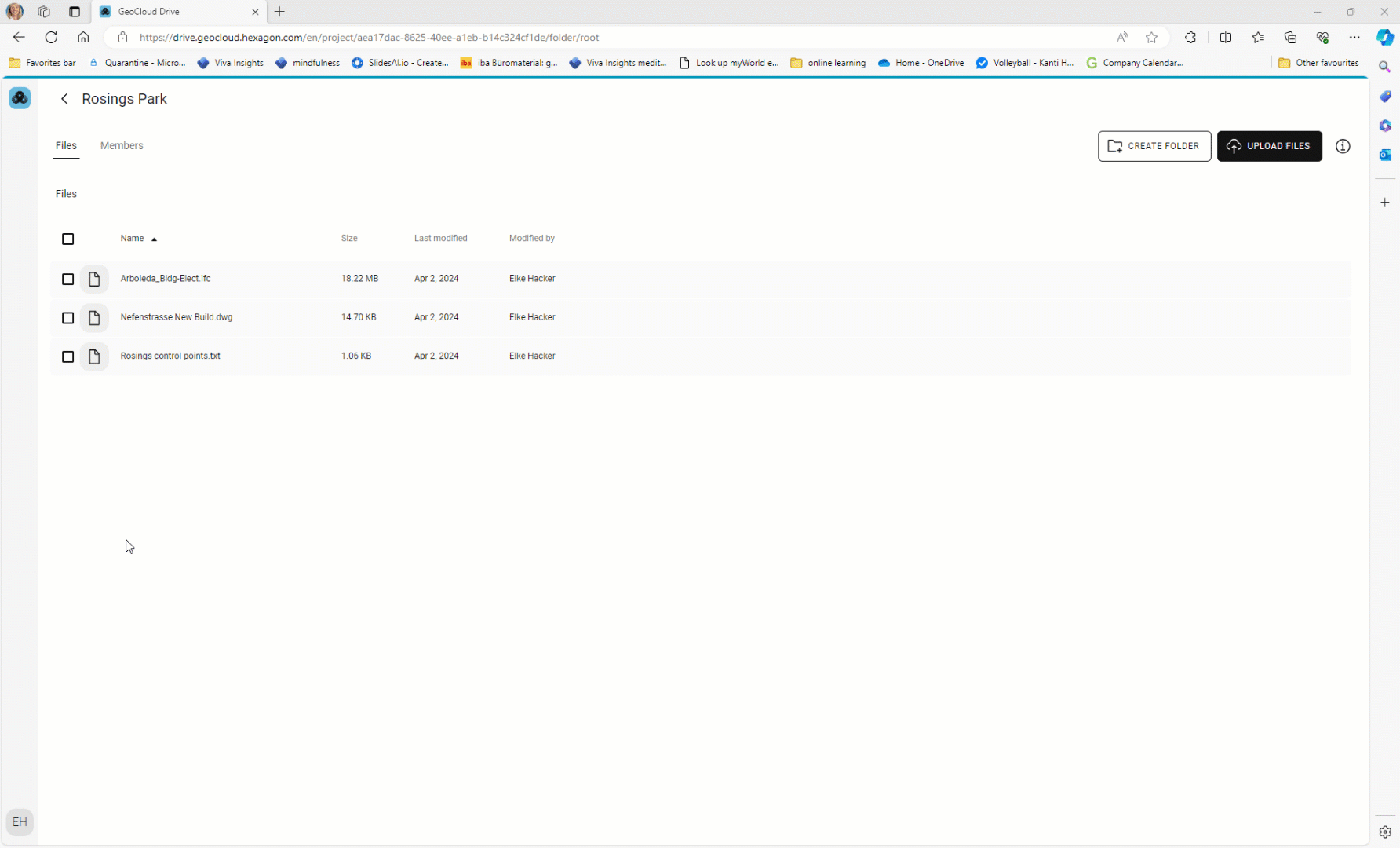Click the file icon beside Arboleda_Bldg-Elect.ifc
This screenshot has width=1400, height=848.
pyautogui.click(x=95, y=279)
